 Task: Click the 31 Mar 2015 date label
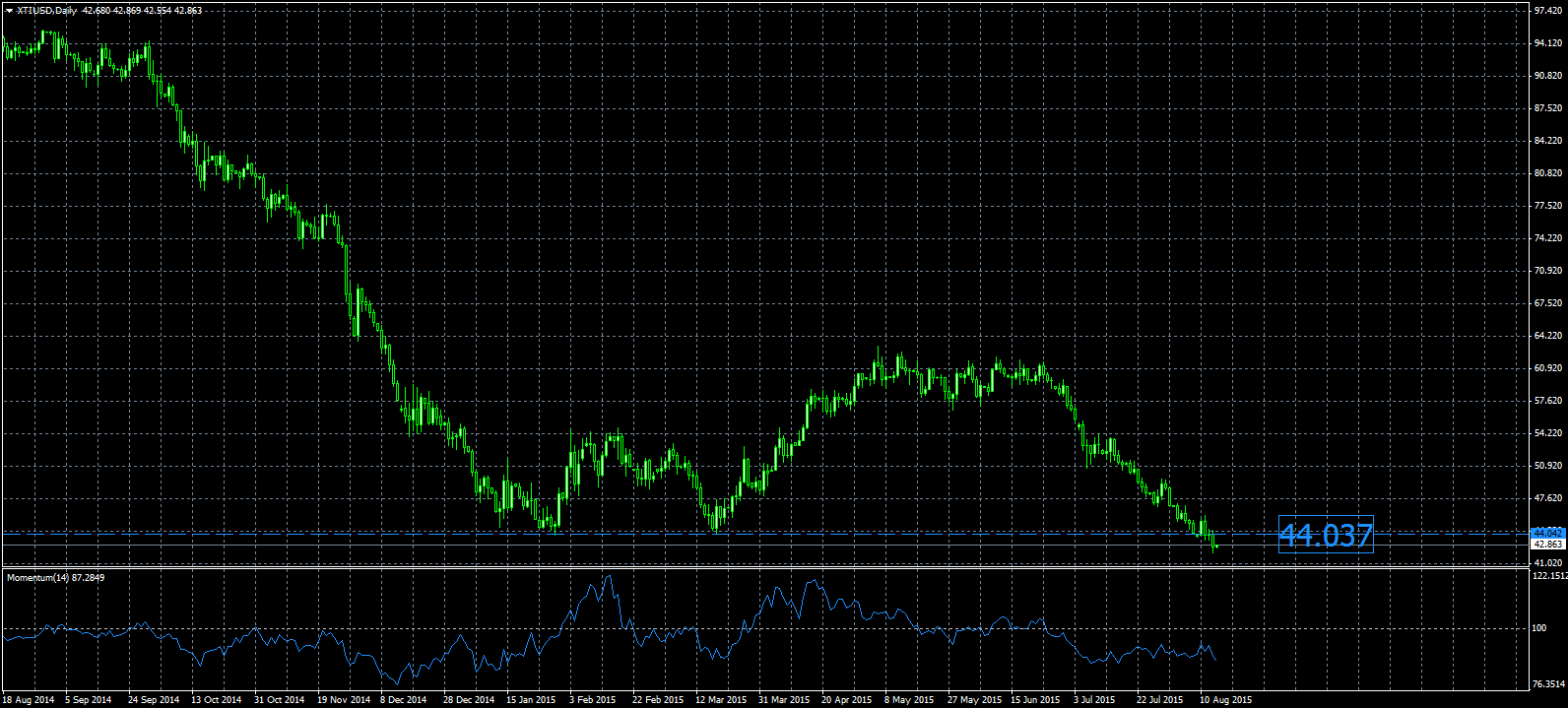click(x=783, y=700)
